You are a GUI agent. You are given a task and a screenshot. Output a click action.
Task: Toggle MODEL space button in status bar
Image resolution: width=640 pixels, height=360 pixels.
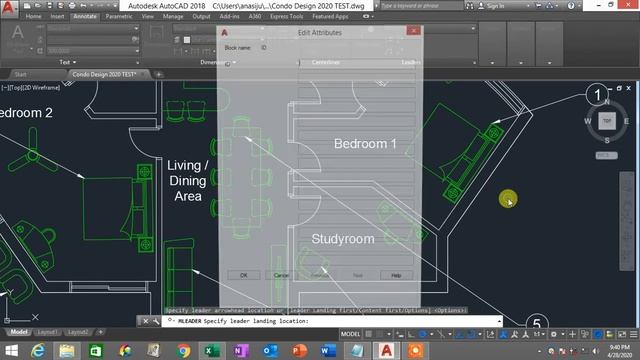pos(350,334)
